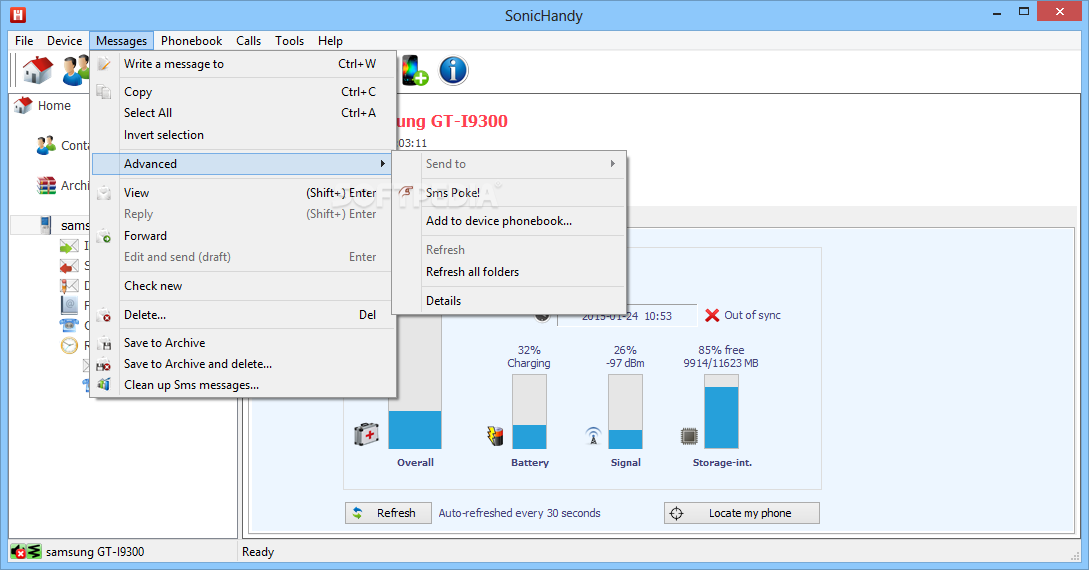1089x570 pixels.
Task: Click the phonebook address icon in tree
Action: 69,305
